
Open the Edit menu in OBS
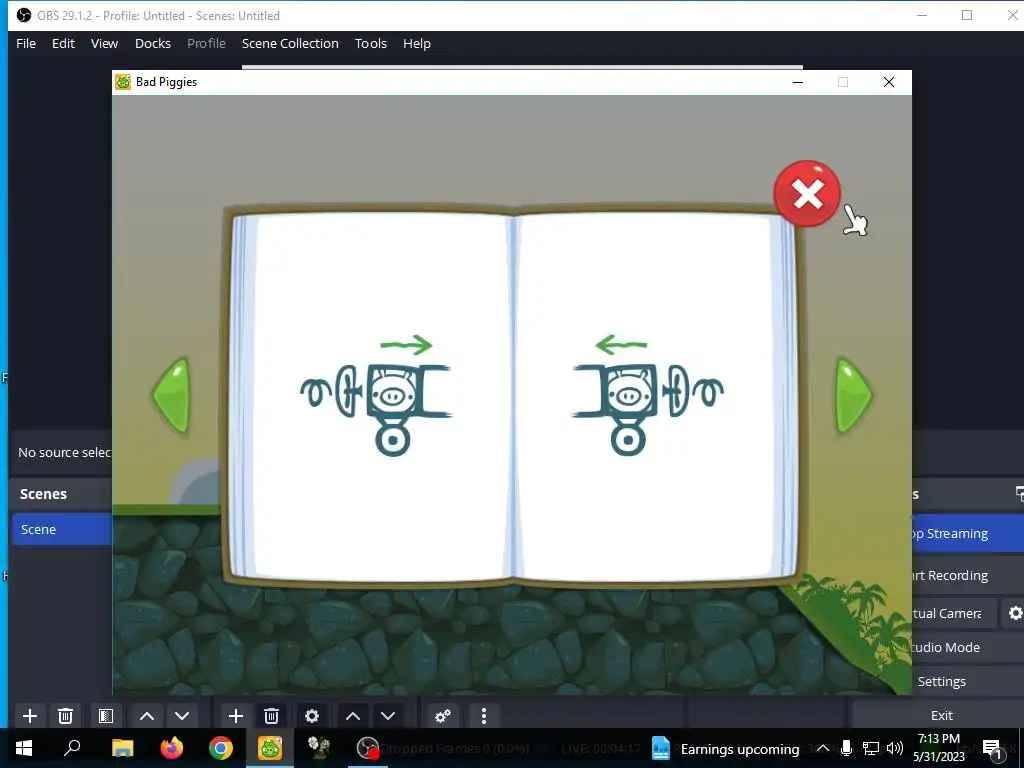[63, 43]
